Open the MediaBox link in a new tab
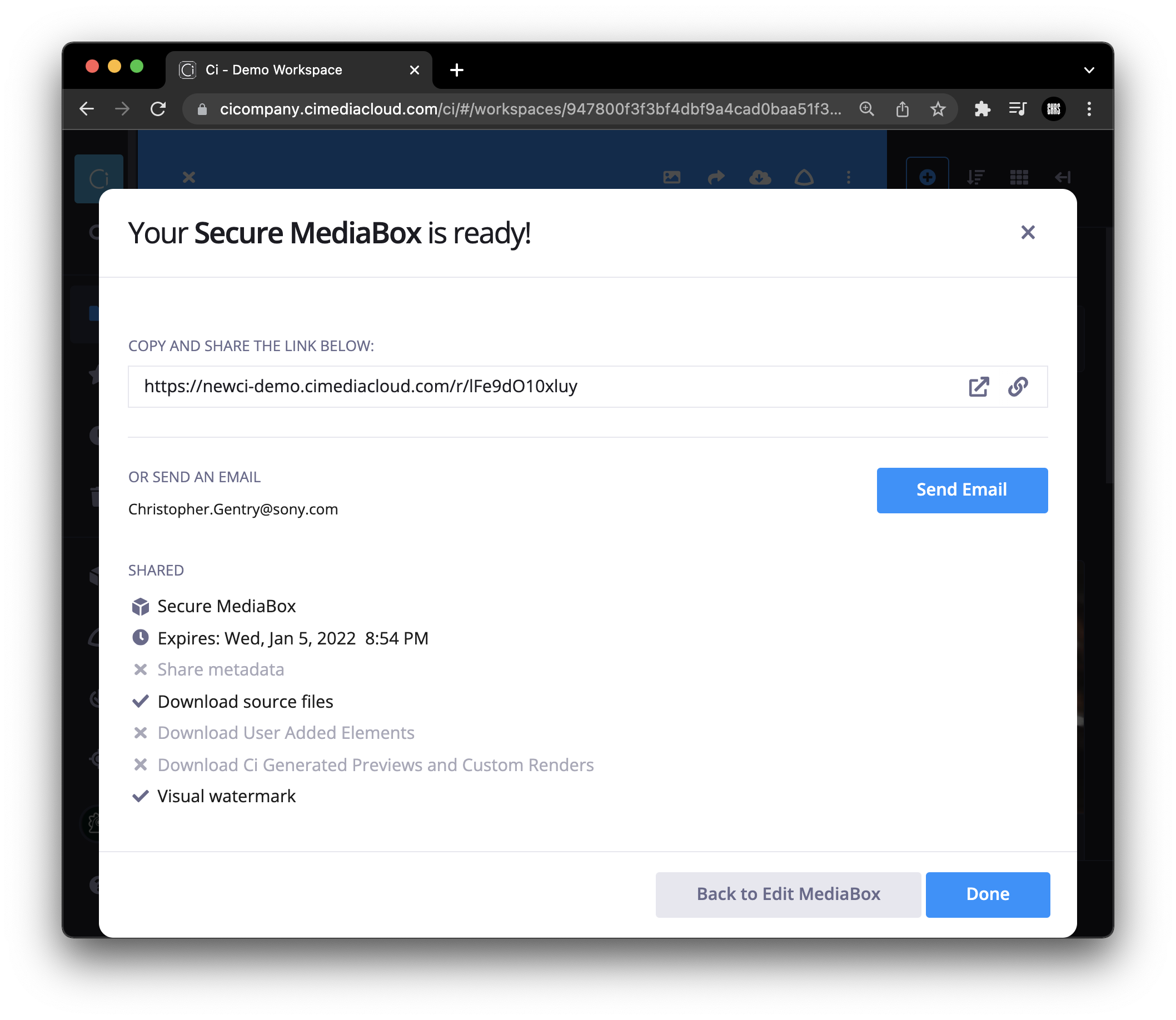Viewport: 1176px width, 1020px height. [x=978, y=387]
